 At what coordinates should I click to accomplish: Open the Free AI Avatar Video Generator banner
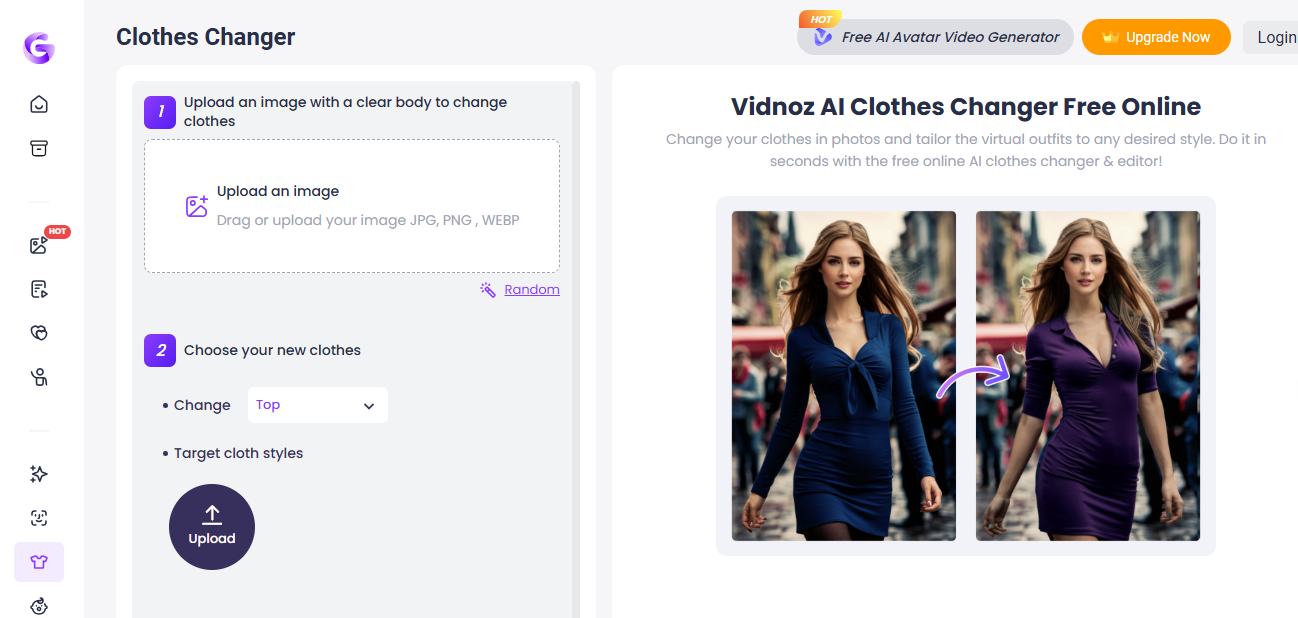[935, 37]
